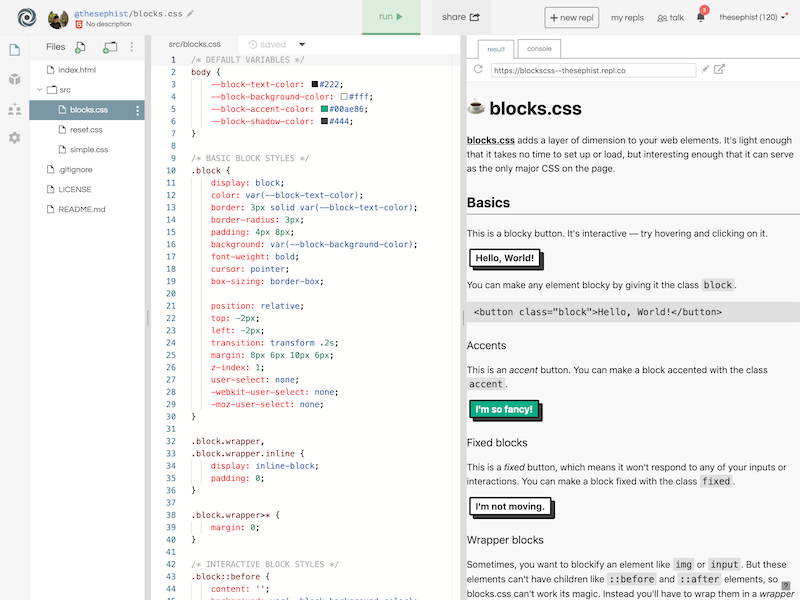The image size is (800, 600).
Task: Click I'm not moving. fixed button
Action: [x=510, y=507]
